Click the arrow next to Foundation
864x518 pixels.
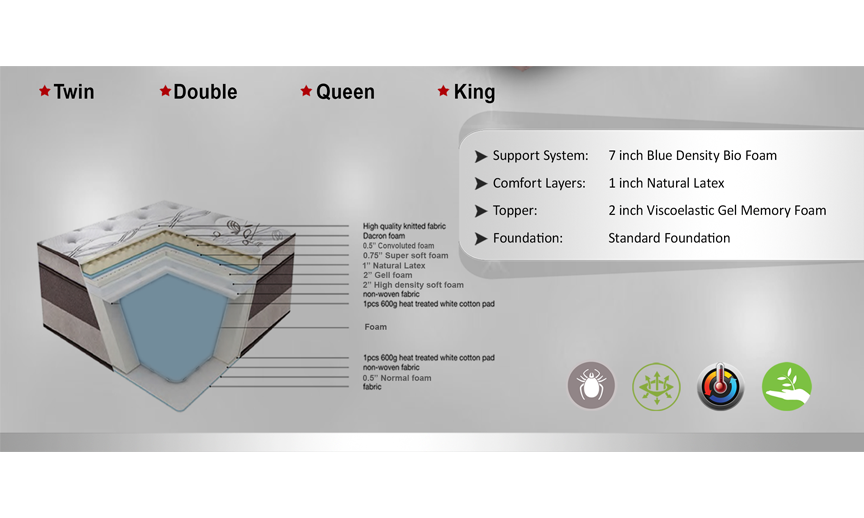tap(481, 239)
